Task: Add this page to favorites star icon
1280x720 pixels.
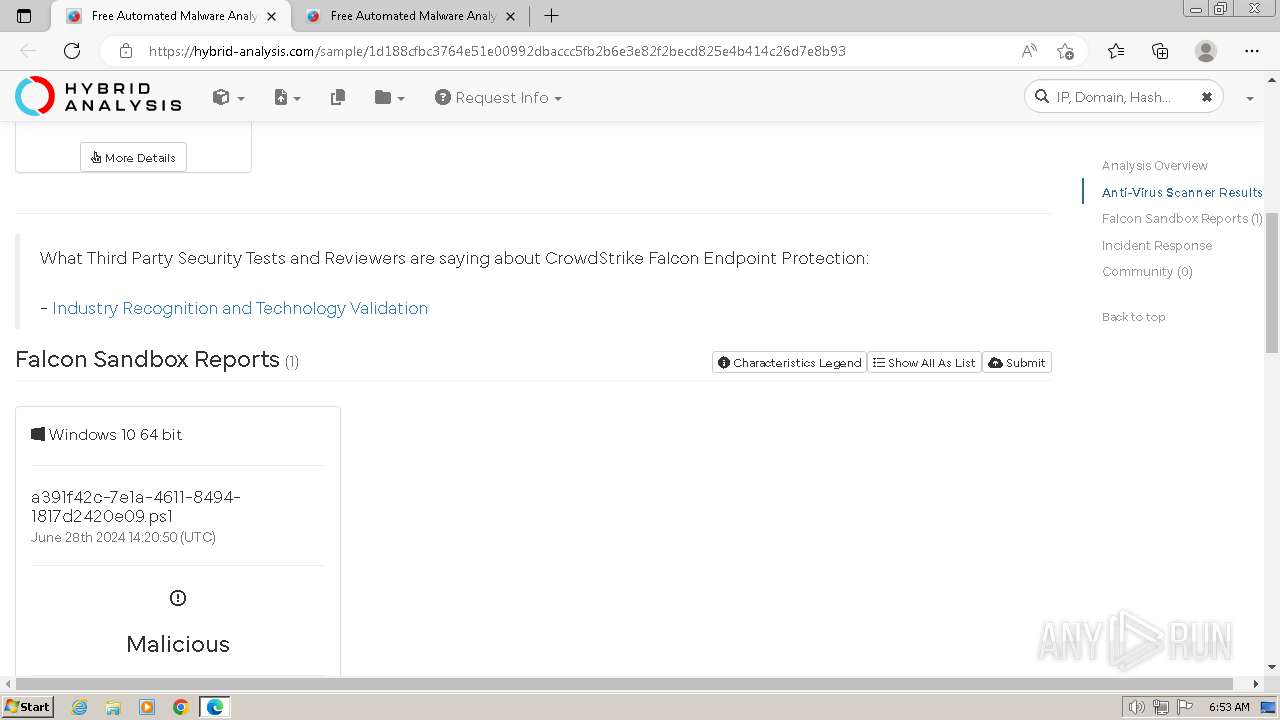Action: pos(1065,51)
